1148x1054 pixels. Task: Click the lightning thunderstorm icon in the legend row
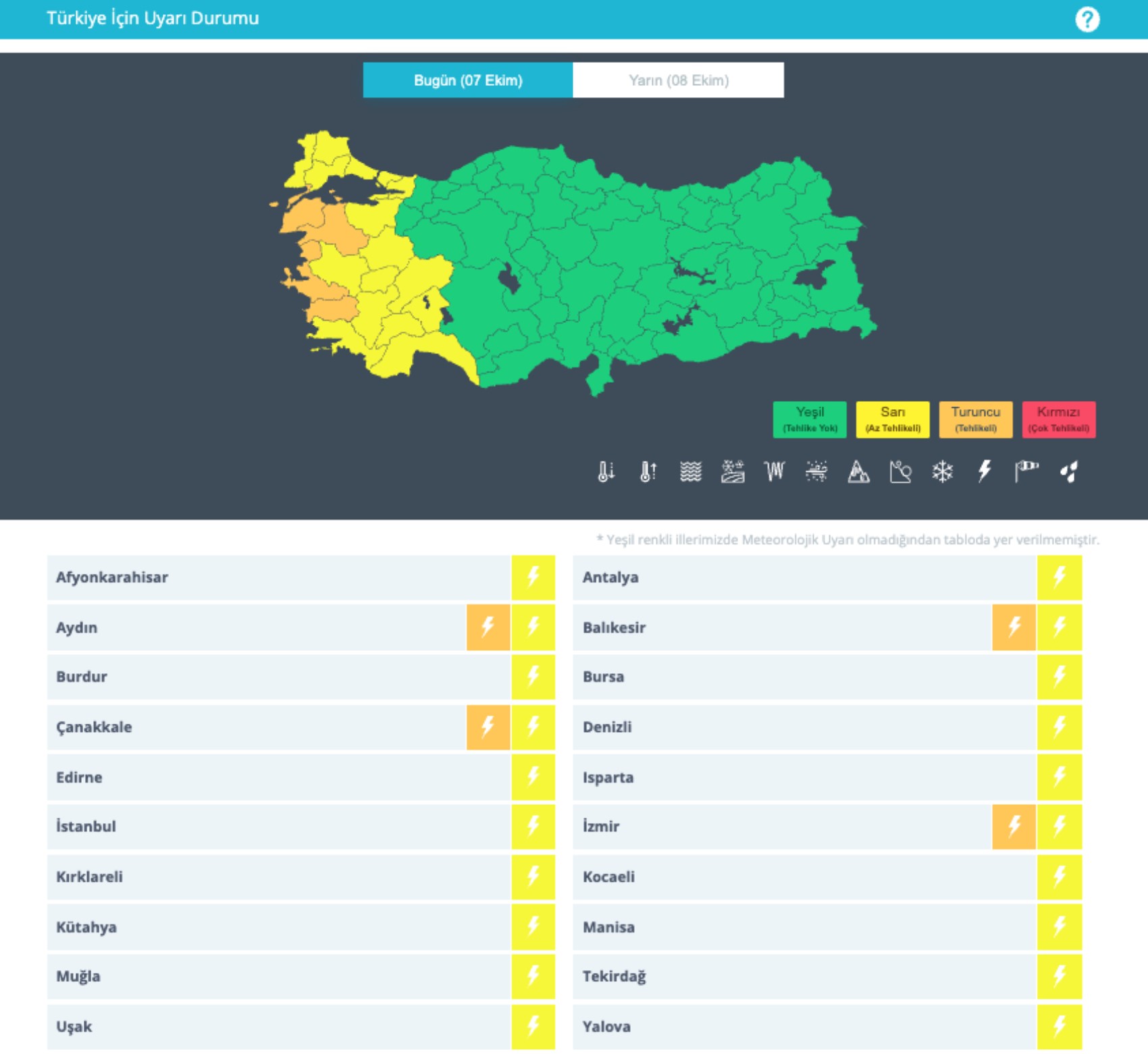pyautogui.click(x=985, y=471)
